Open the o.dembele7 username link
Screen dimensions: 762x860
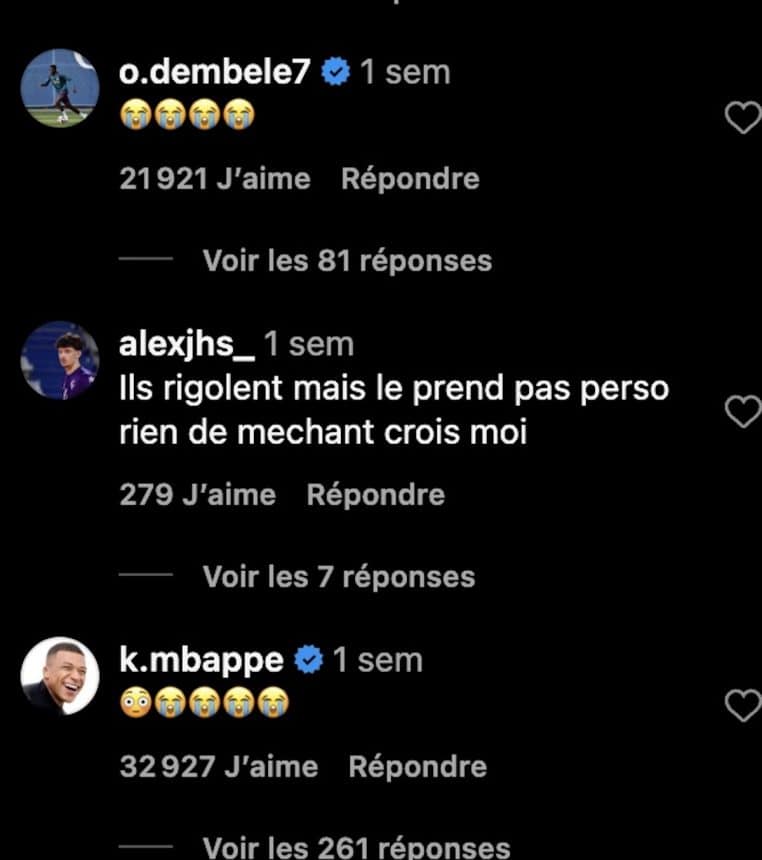[215, 72]
